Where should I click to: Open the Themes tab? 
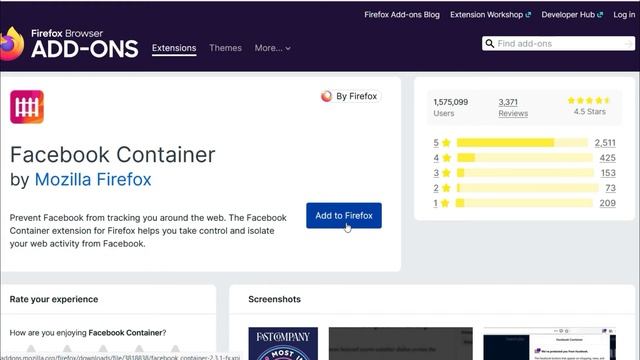coord(225,48)
